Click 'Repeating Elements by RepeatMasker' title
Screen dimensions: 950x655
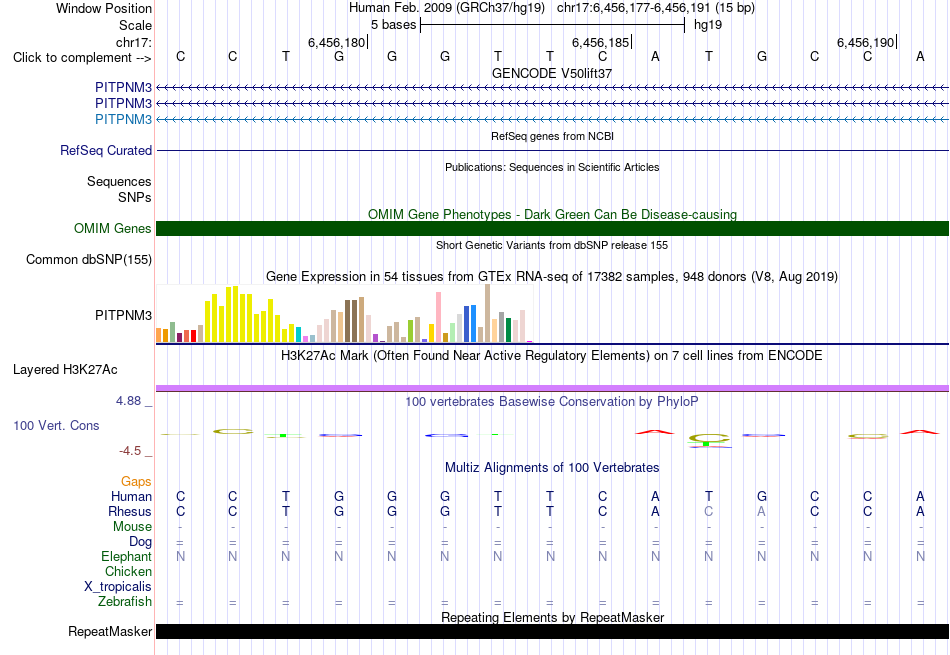pos(552,617)
